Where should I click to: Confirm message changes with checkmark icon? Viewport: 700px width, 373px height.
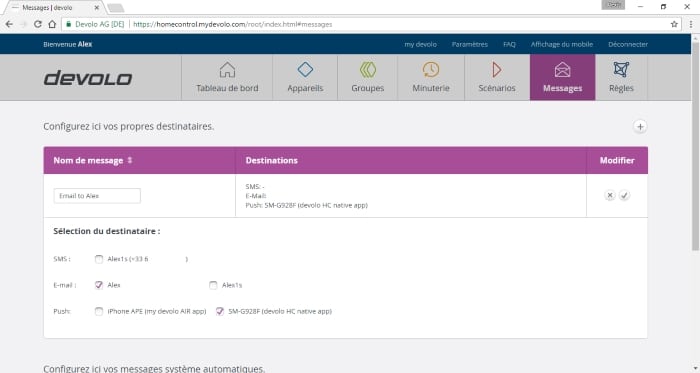pyautogui.click(x=625, y=195)
